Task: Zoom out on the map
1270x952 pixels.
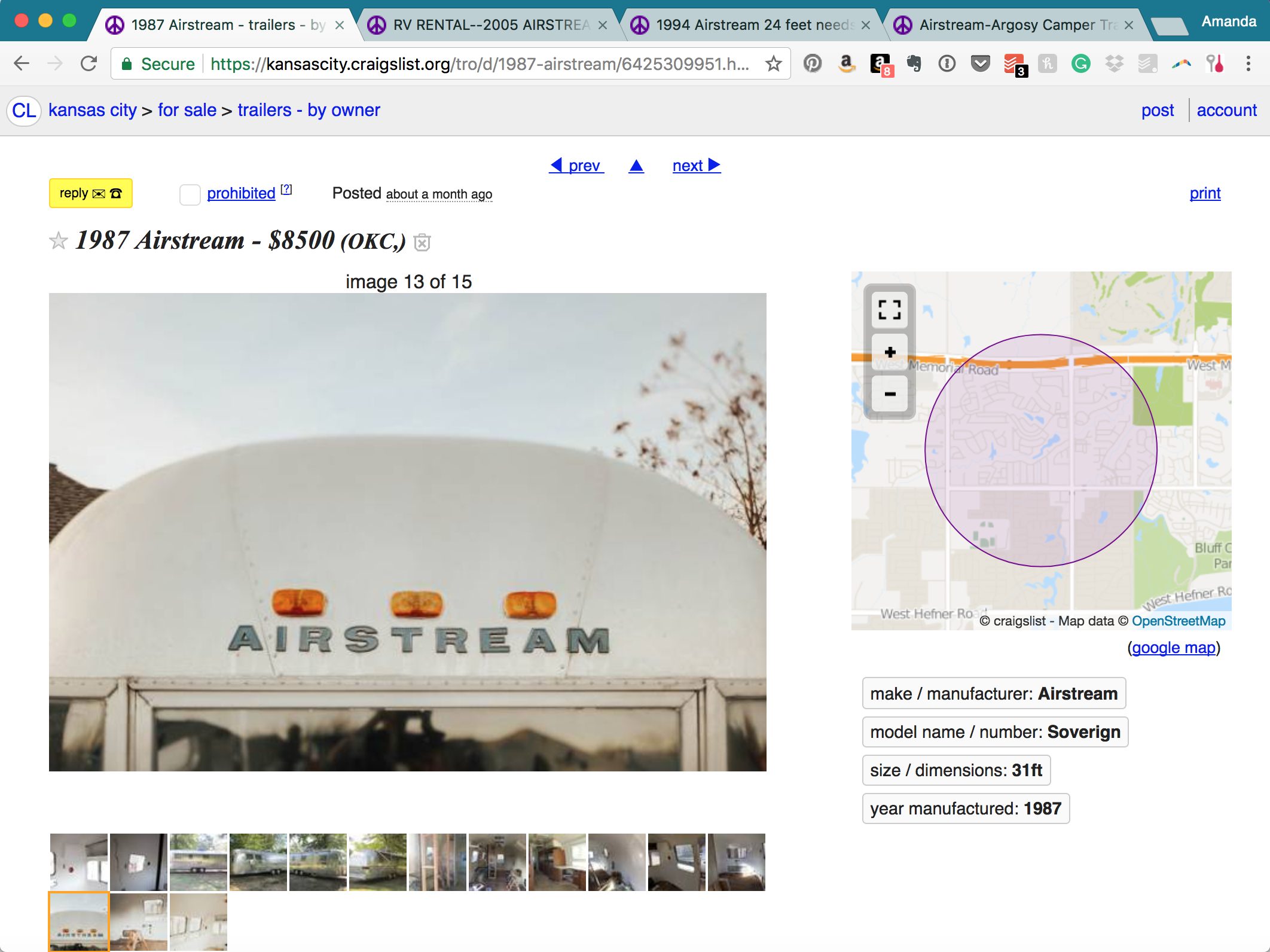Action: point(890,394)
